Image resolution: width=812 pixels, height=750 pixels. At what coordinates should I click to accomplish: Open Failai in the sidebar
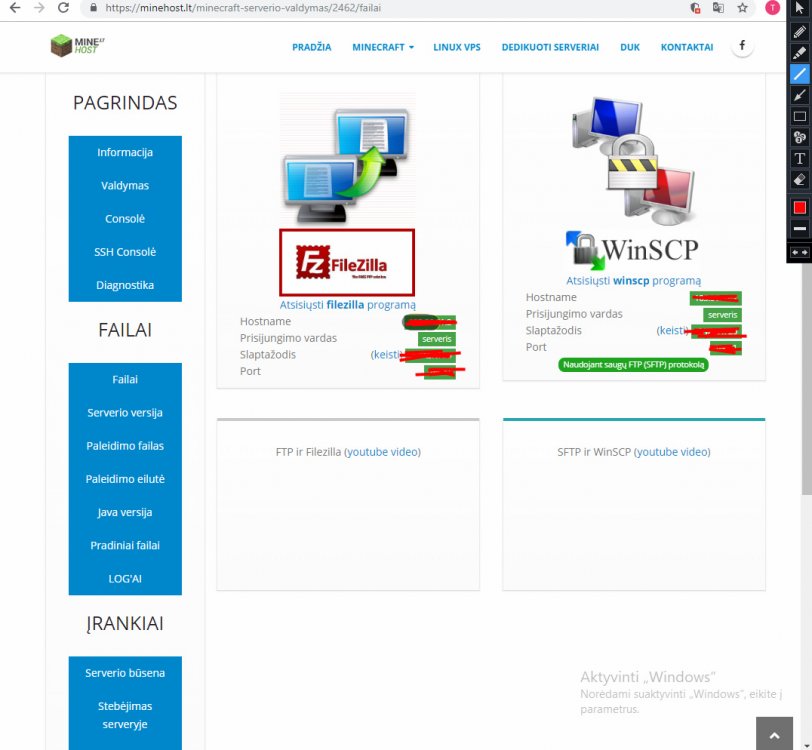click(x=125, y=379)
